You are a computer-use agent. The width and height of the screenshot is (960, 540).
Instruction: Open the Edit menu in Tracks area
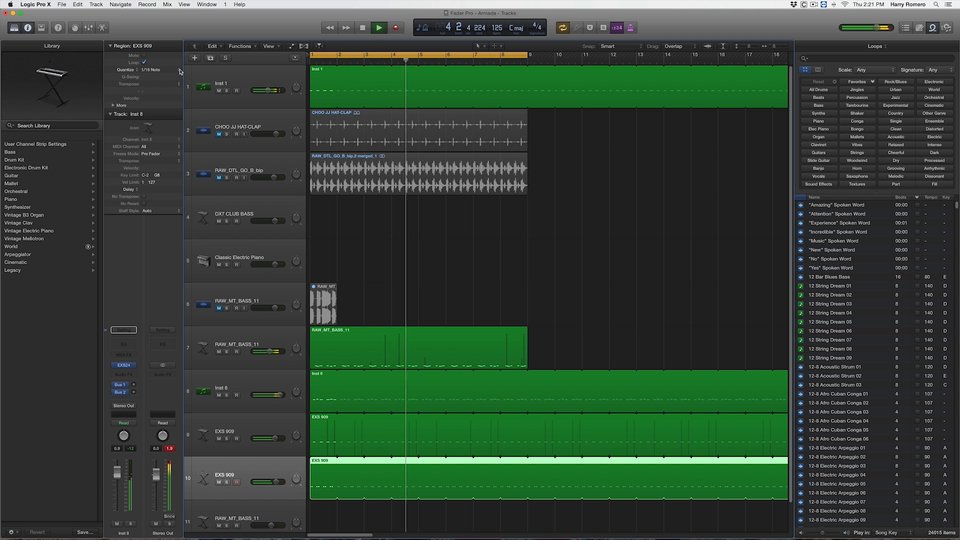214,46
